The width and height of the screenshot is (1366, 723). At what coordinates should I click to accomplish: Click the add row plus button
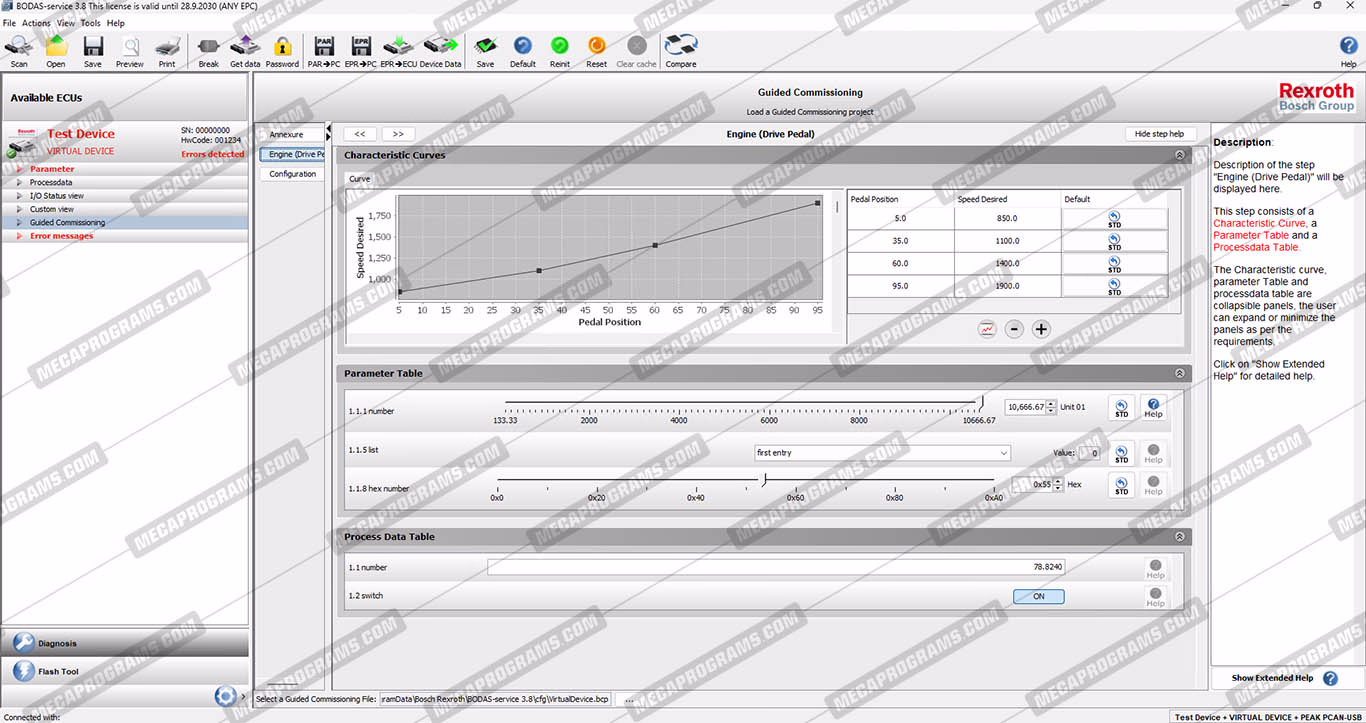point(1041,329)
